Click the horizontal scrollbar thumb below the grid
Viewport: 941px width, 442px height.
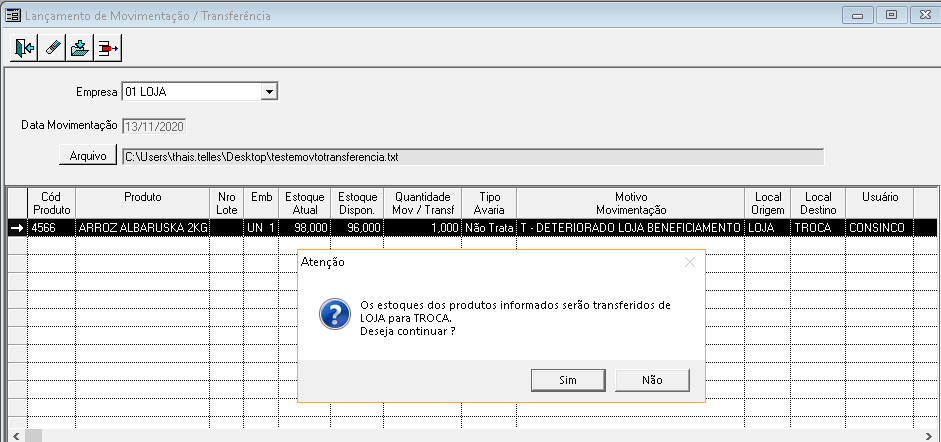tap(32, 435)
